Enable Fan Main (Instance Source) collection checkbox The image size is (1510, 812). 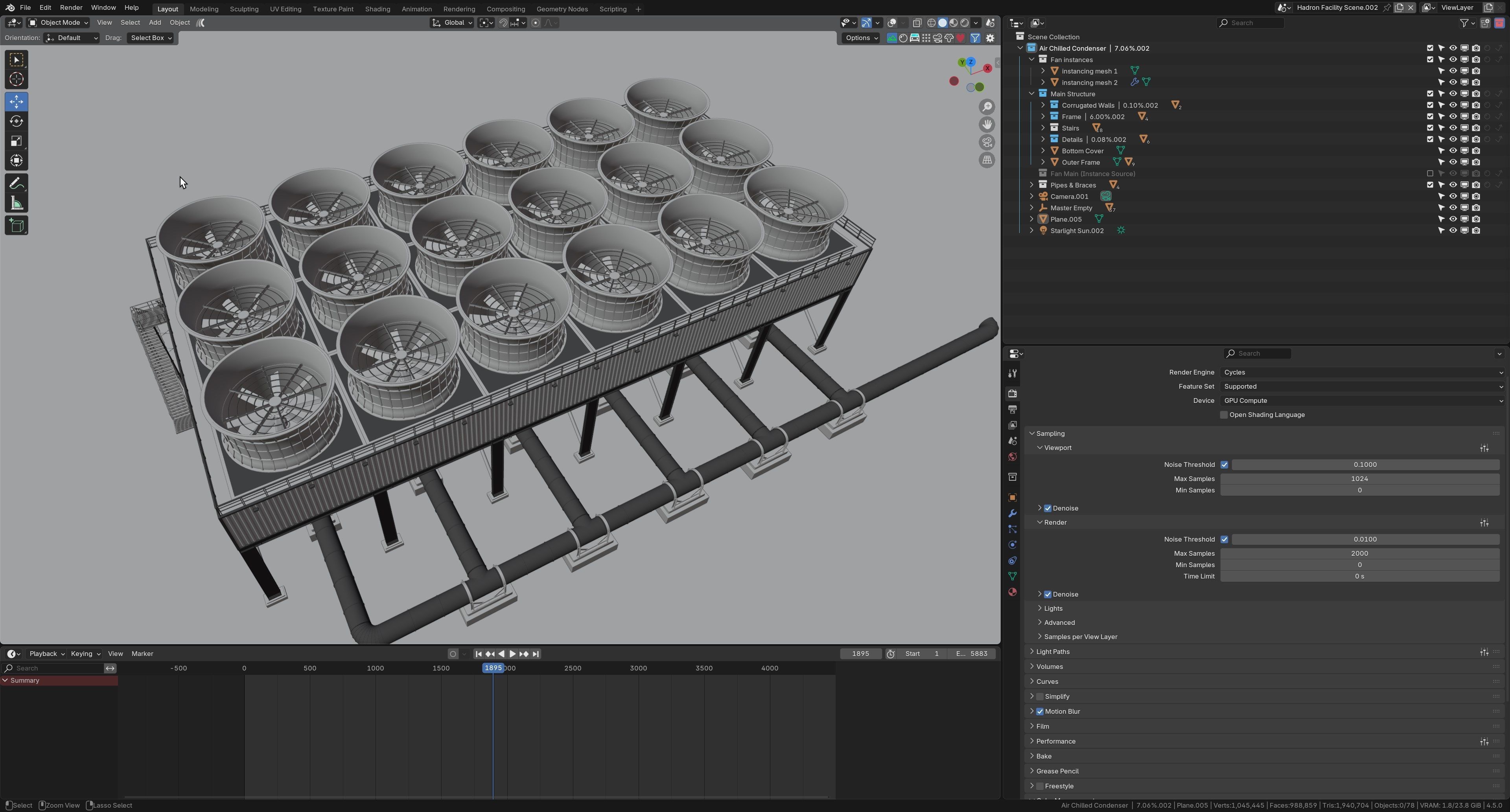[1430, 173]
